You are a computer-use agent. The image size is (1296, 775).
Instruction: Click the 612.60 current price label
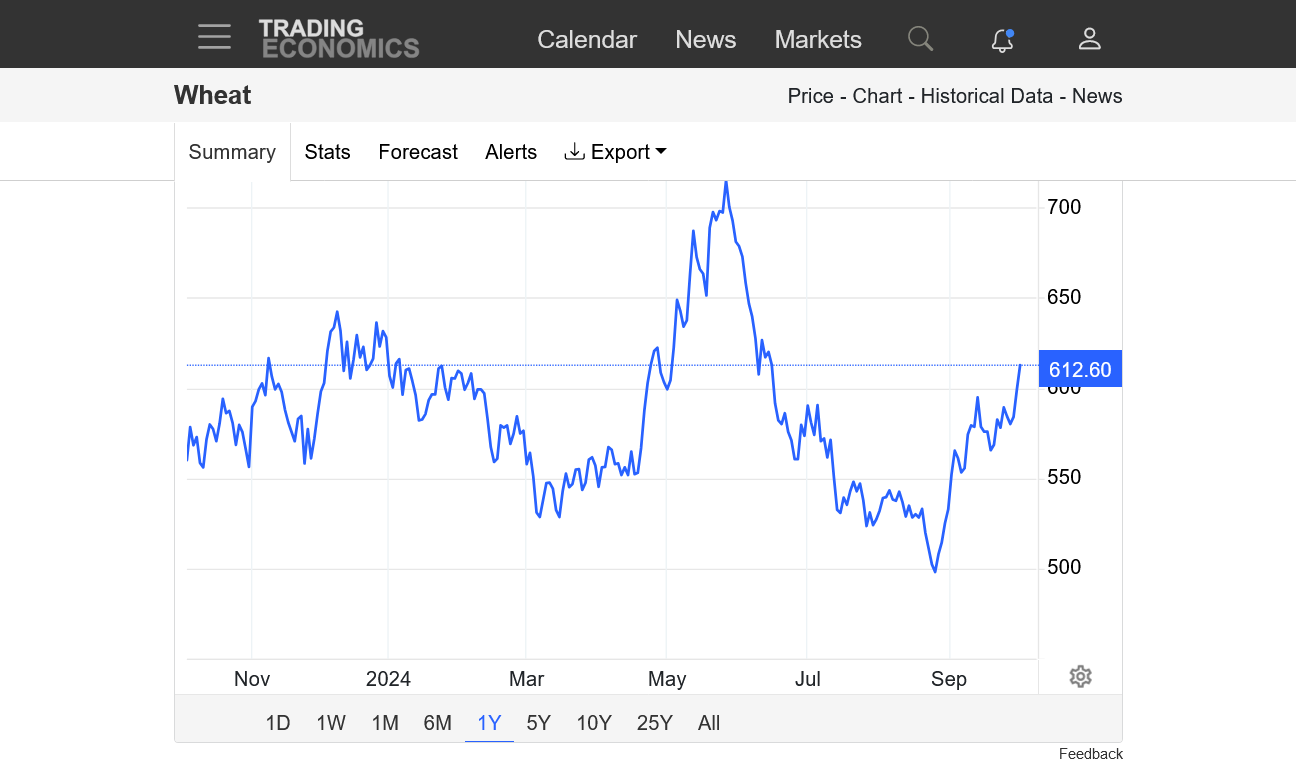tap(1080, 370)
